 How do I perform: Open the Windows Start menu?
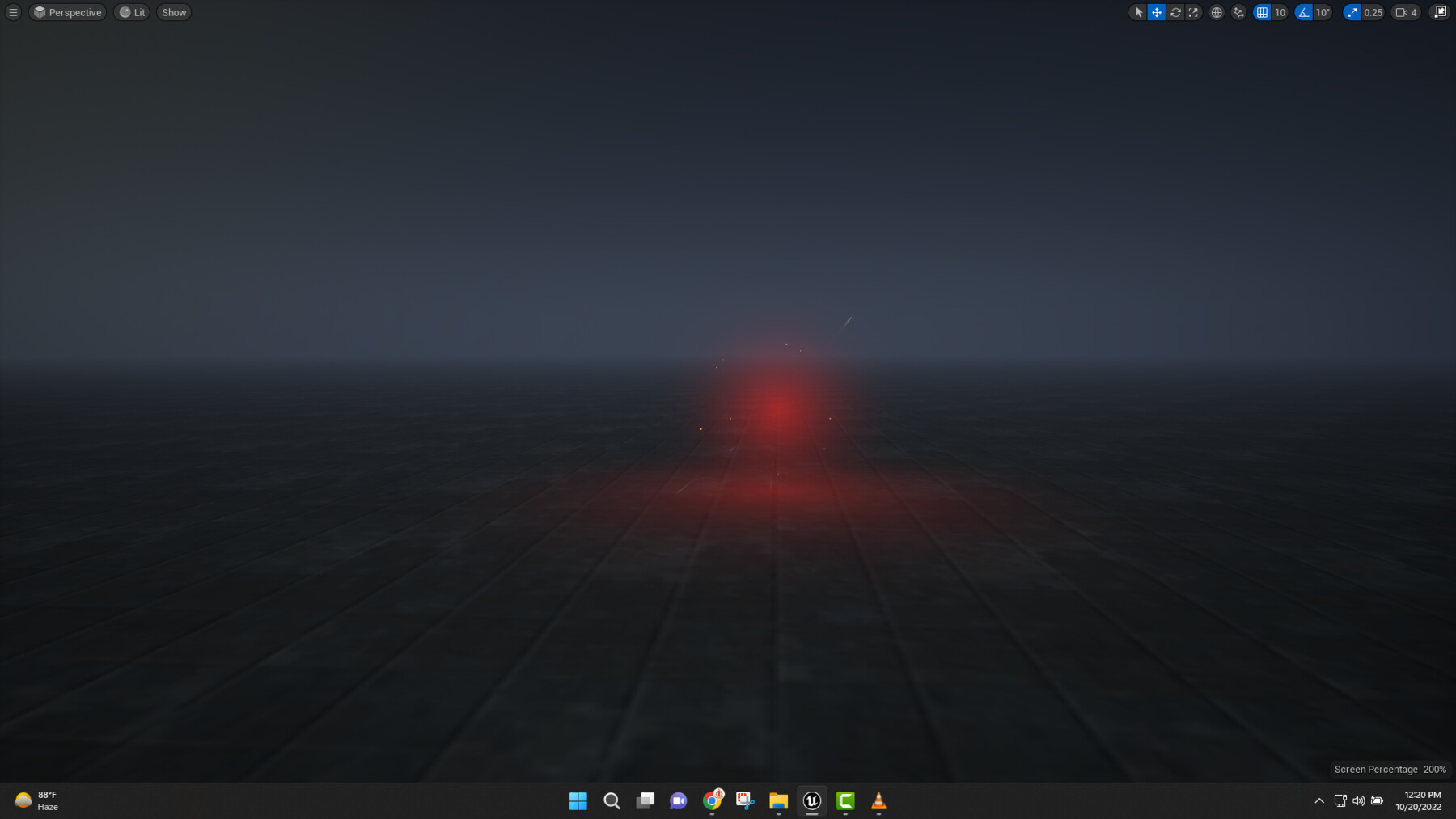click(x=578, y=800)
